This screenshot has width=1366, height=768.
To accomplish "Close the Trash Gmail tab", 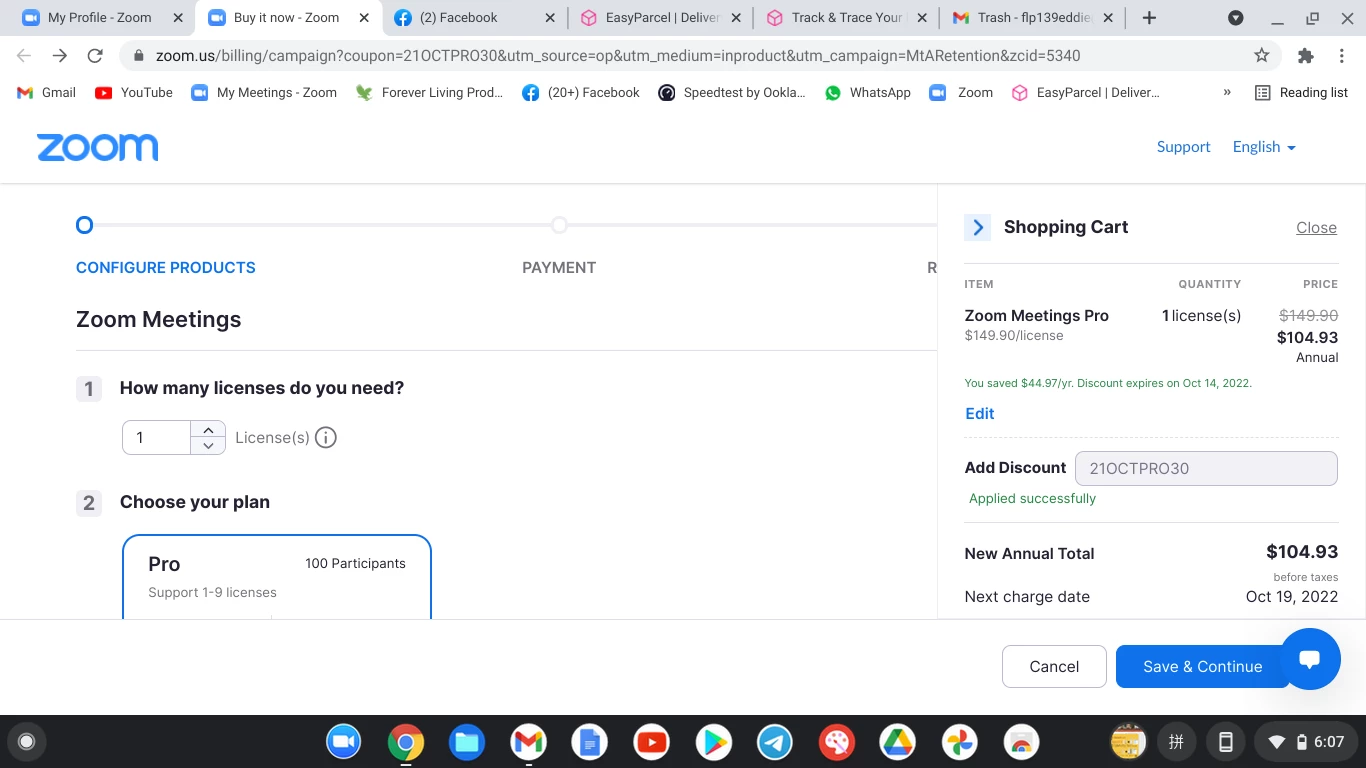I will (1107, 18).
